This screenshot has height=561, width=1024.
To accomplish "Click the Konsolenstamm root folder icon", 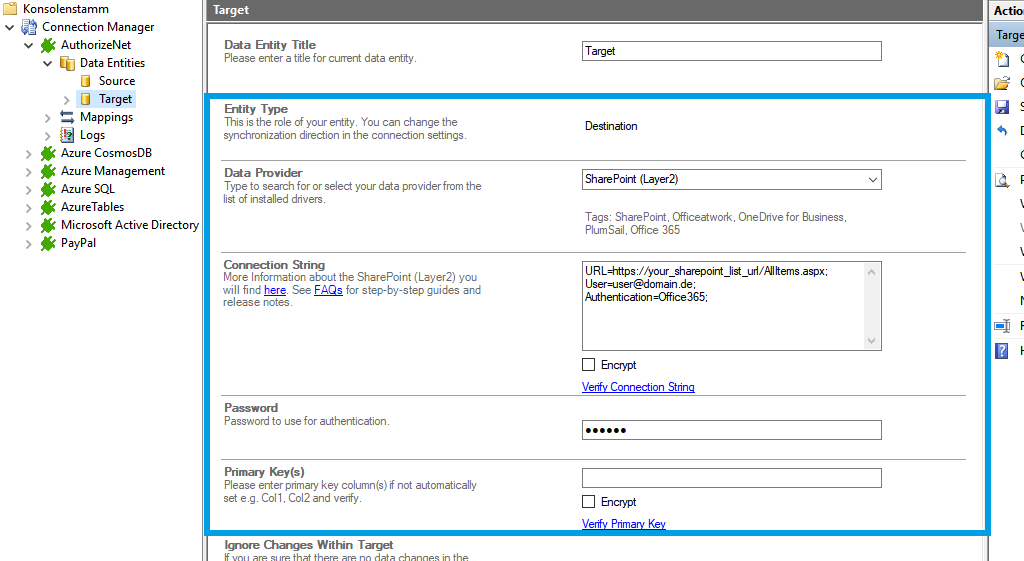I will pos(11,9).
